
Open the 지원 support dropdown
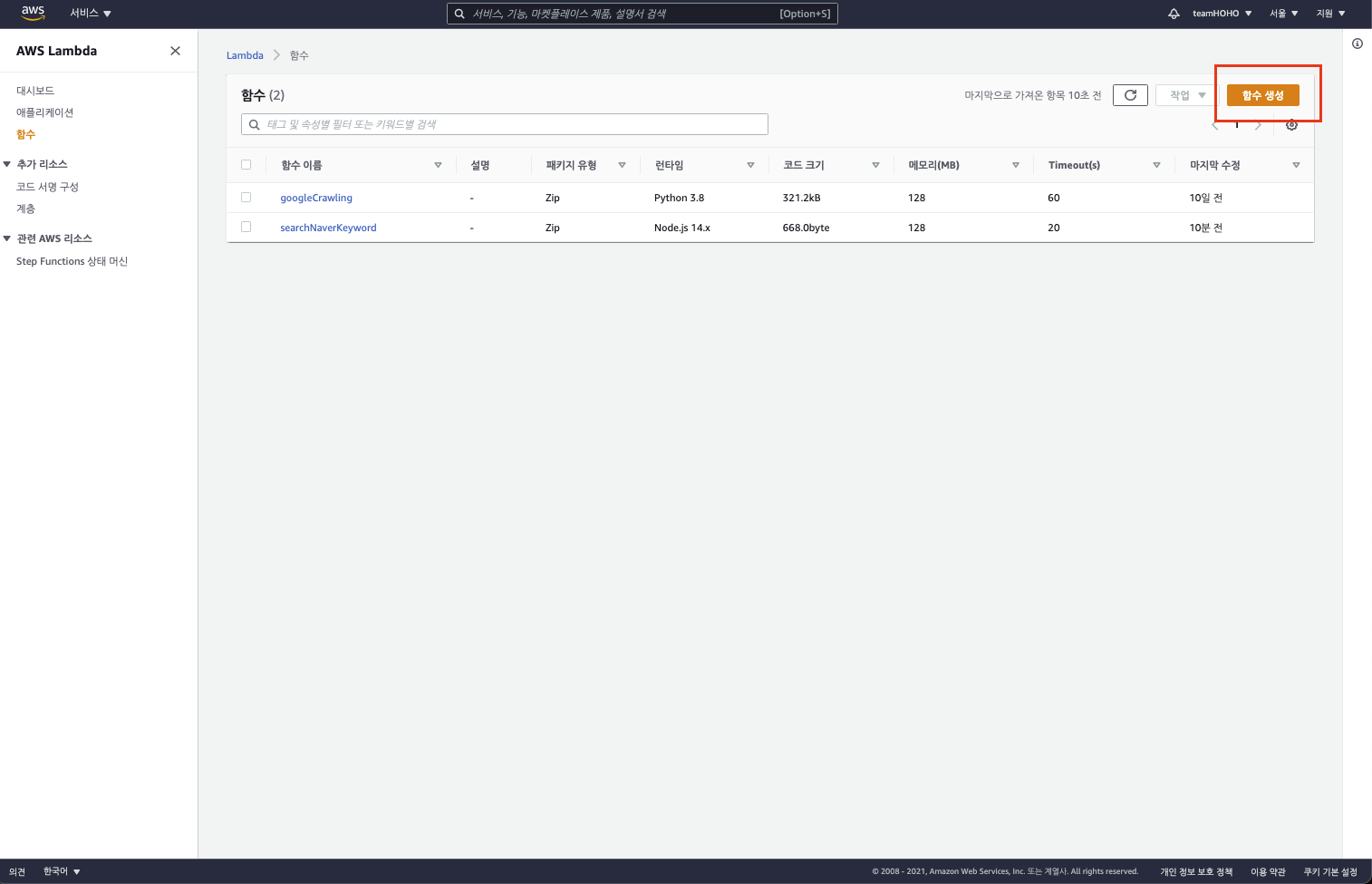(1330, 14)
